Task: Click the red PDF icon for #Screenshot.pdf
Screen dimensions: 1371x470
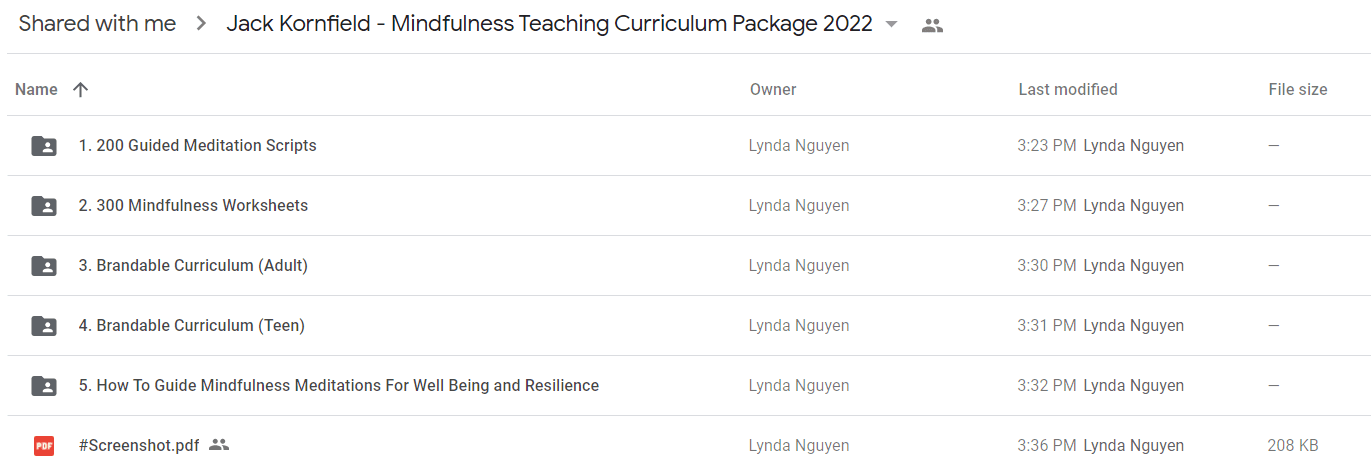Action: 44,446
